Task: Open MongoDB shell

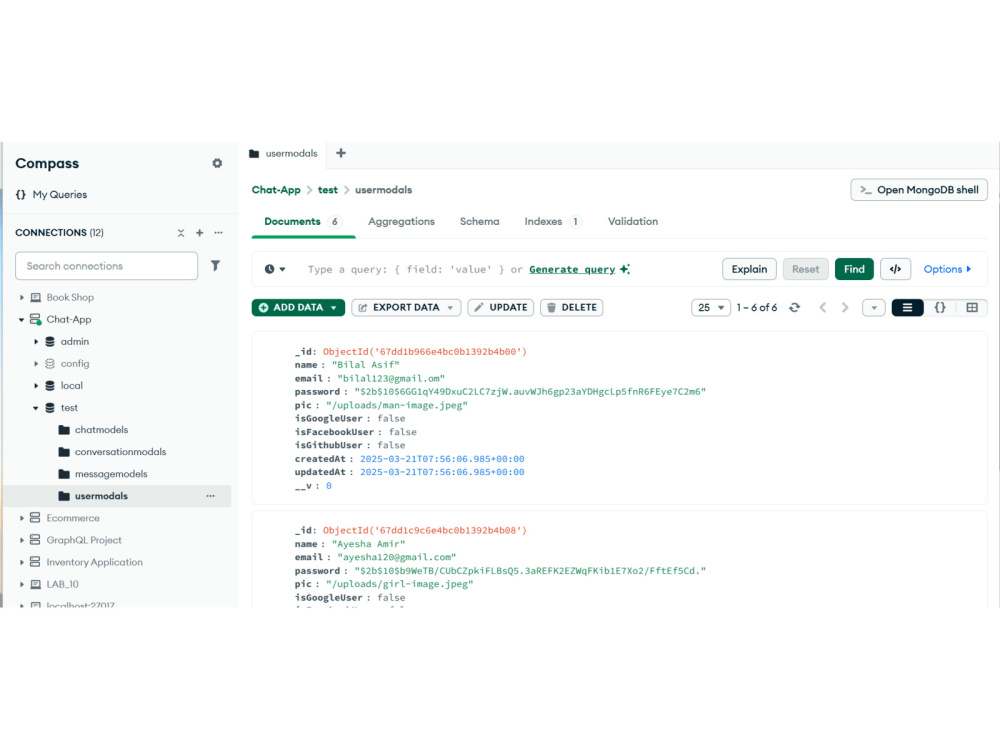Action: (919, 190)
